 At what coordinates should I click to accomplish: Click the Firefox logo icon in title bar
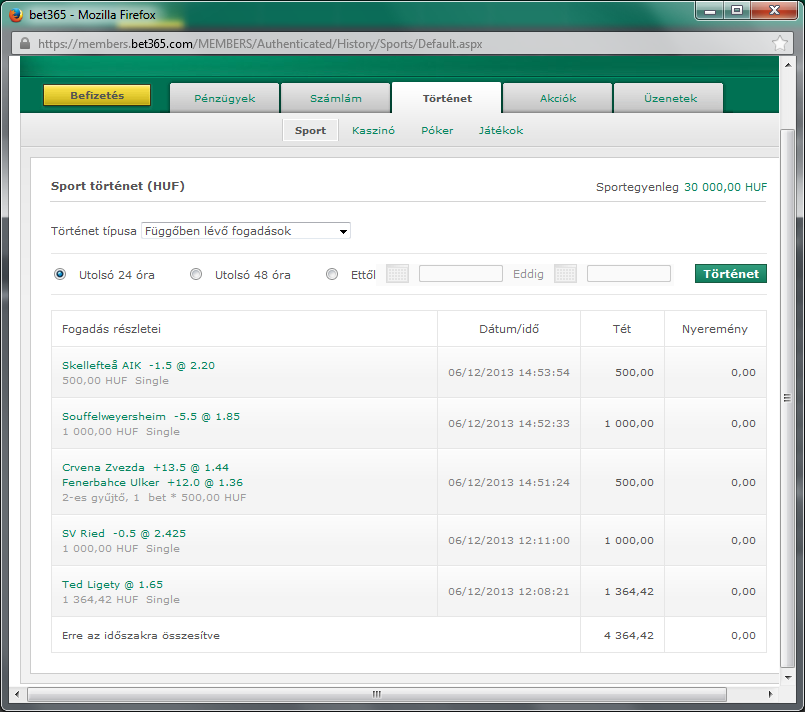pos(16,14)
